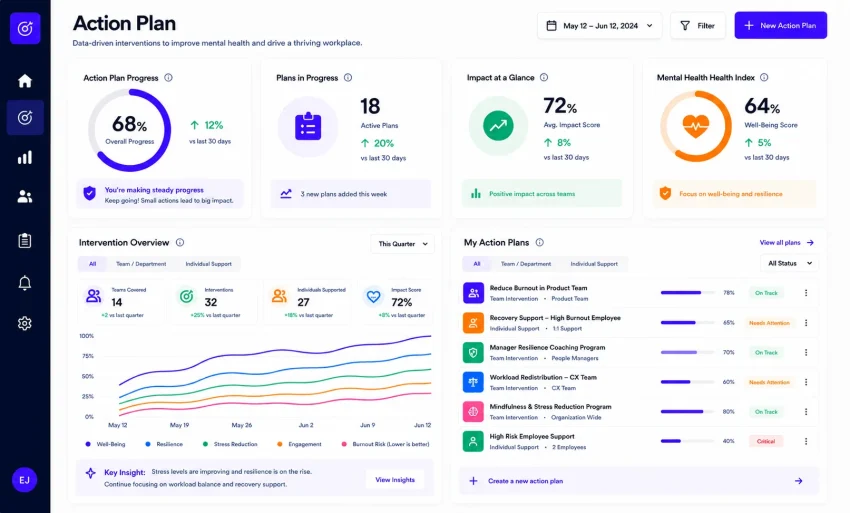Open the People section in the sidebar
850x513 pixels.
[25, 196]
